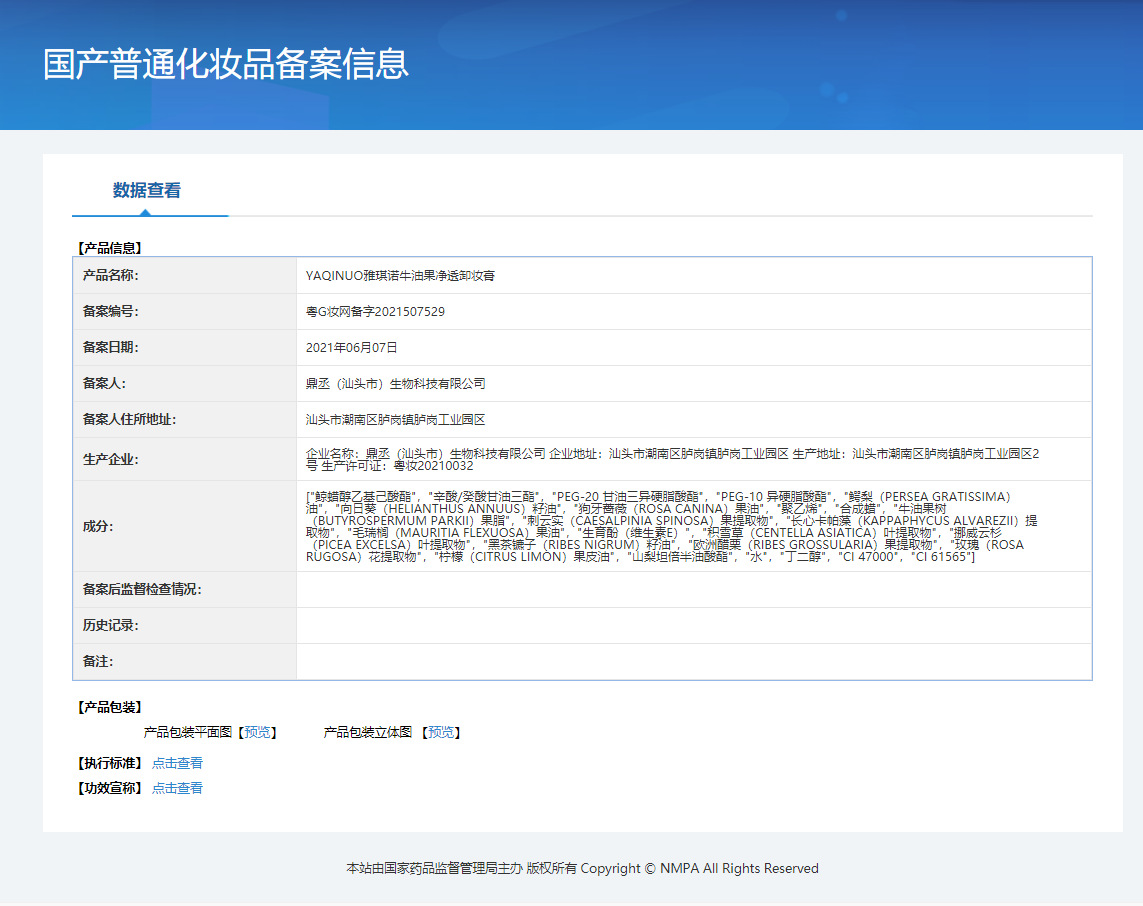1143x906 pixels.
Task: Click the 产品名称 row label
Action: click(110, 275)
